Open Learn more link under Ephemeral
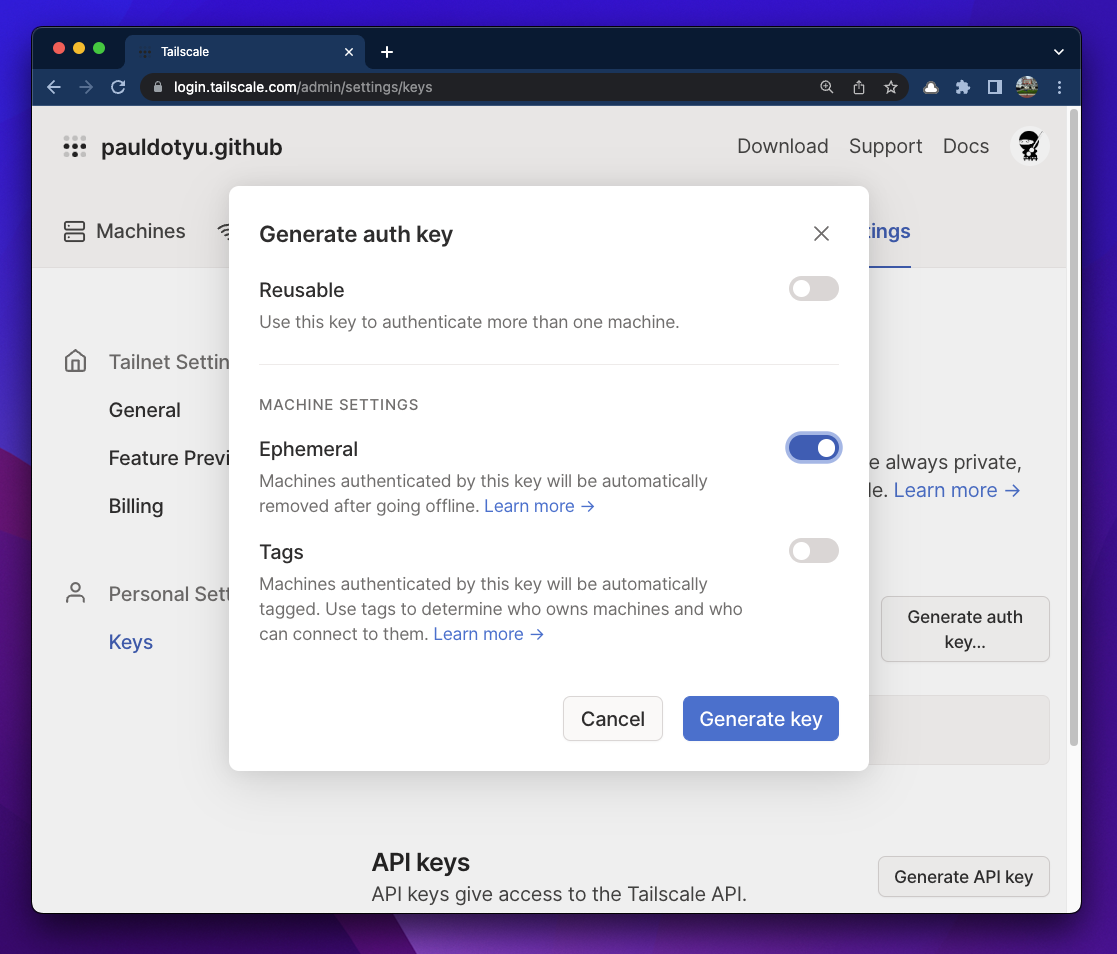The image size is (1117, 954). (x=539, y=506)
